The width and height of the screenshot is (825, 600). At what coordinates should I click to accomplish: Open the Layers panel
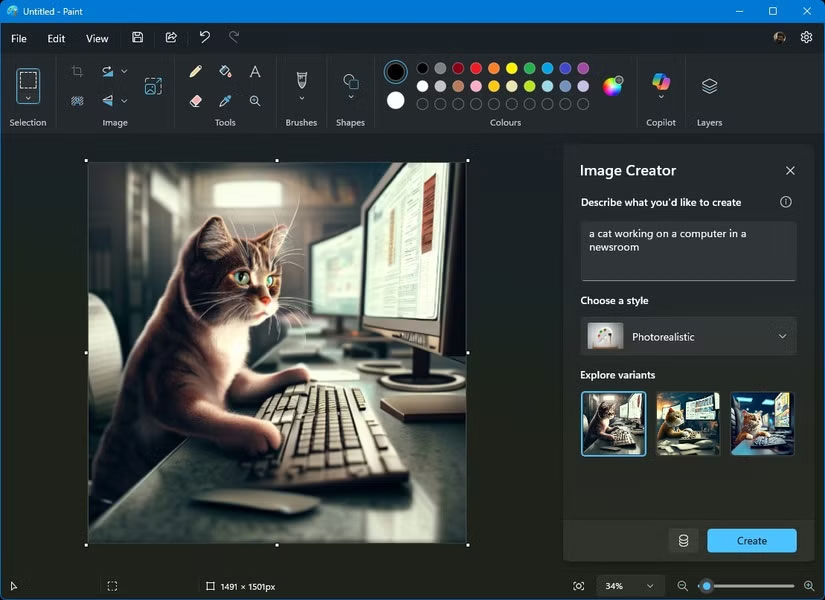click(709, 88)
